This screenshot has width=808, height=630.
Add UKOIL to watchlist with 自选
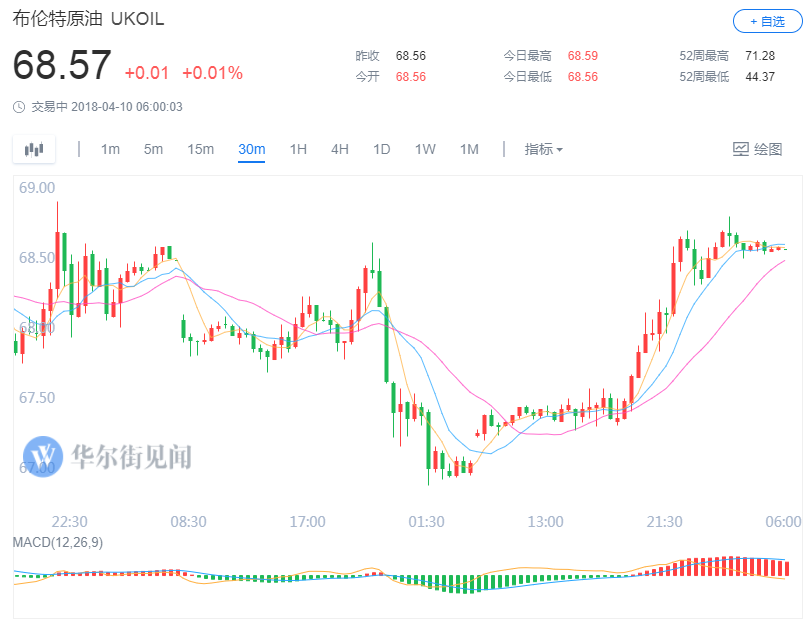tap(765, 21)
